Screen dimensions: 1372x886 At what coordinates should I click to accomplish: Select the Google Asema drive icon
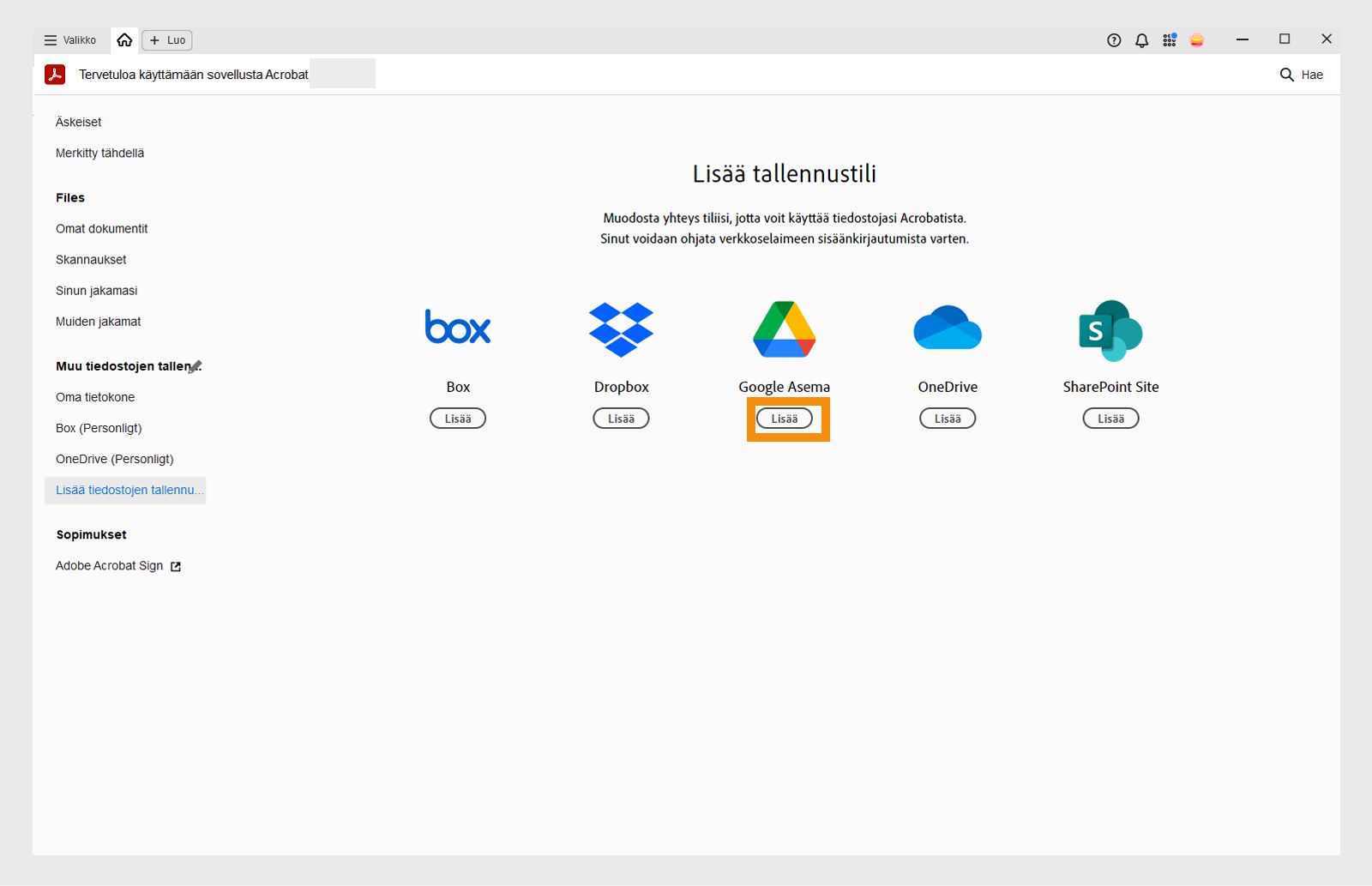coord(783,328)
